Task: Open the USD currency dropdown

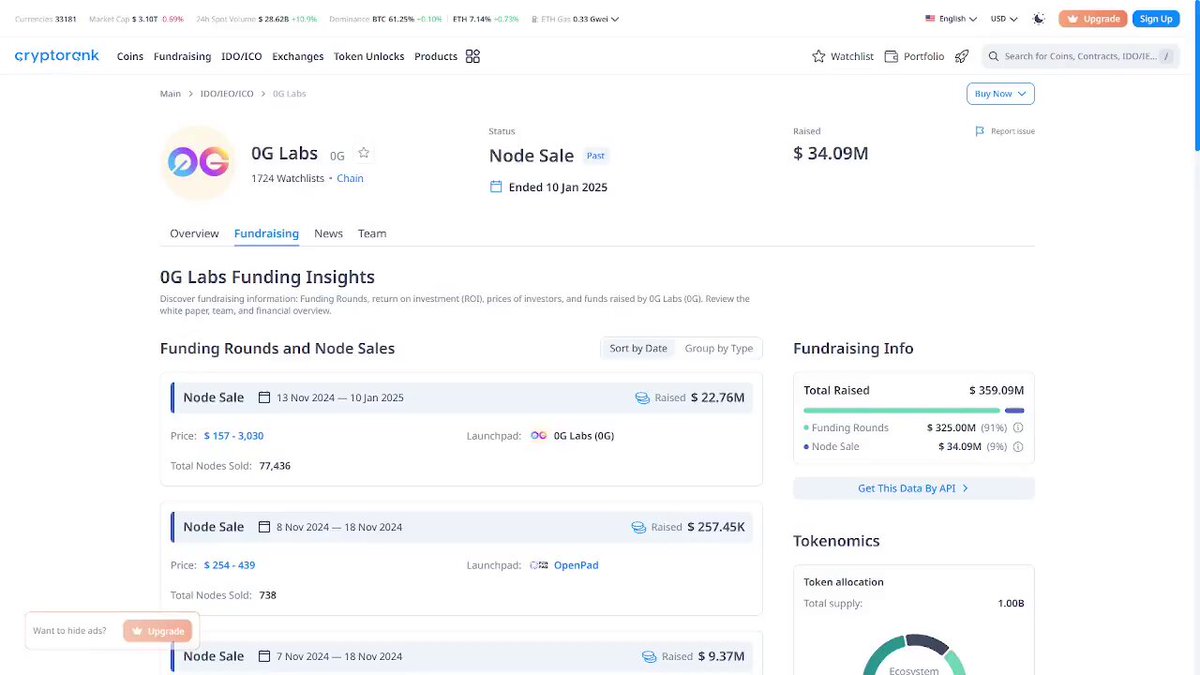Action: tap(1004, 19)
